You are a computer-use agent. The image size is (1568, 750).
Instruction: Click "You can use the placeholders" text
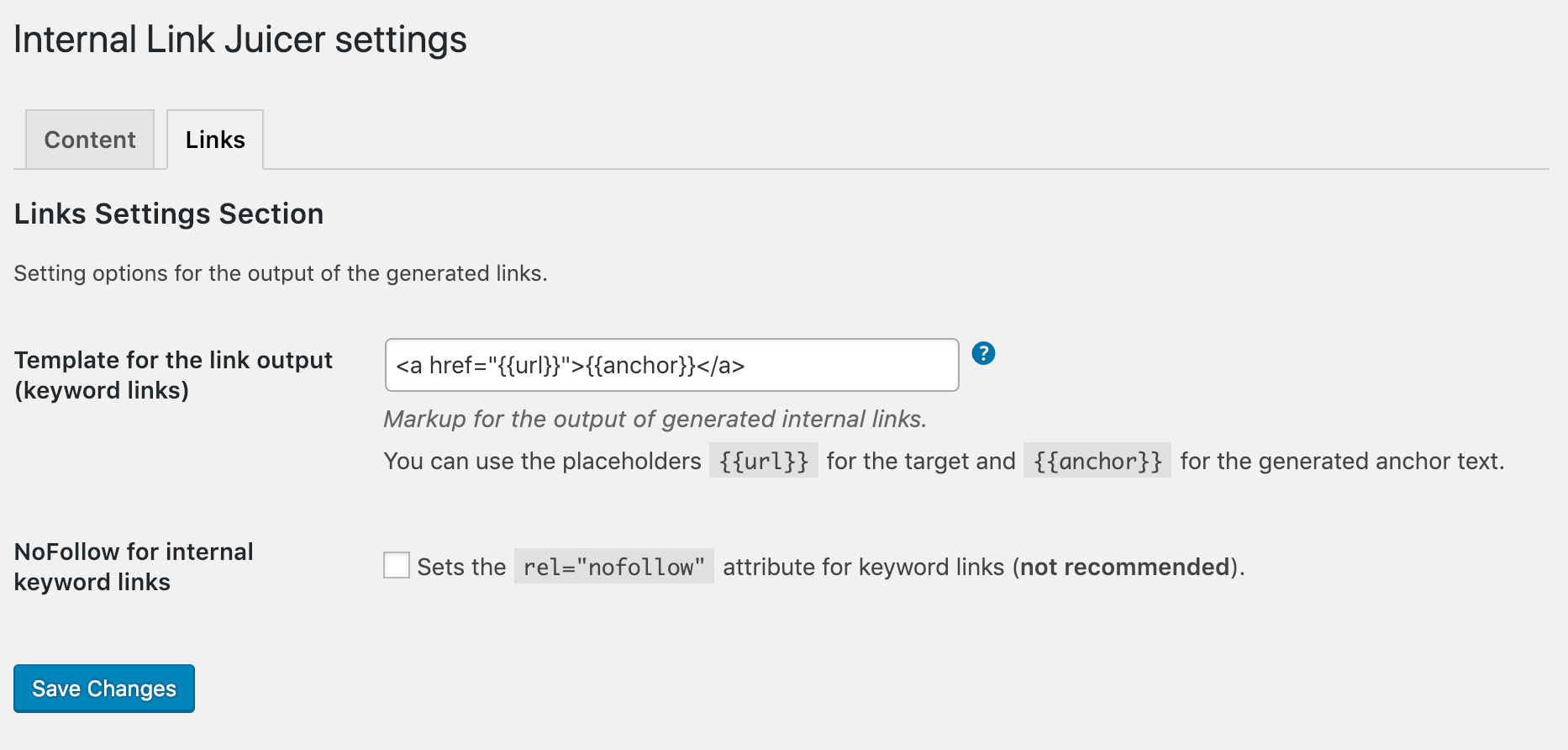pyautogui.click(x=542, y=461)
